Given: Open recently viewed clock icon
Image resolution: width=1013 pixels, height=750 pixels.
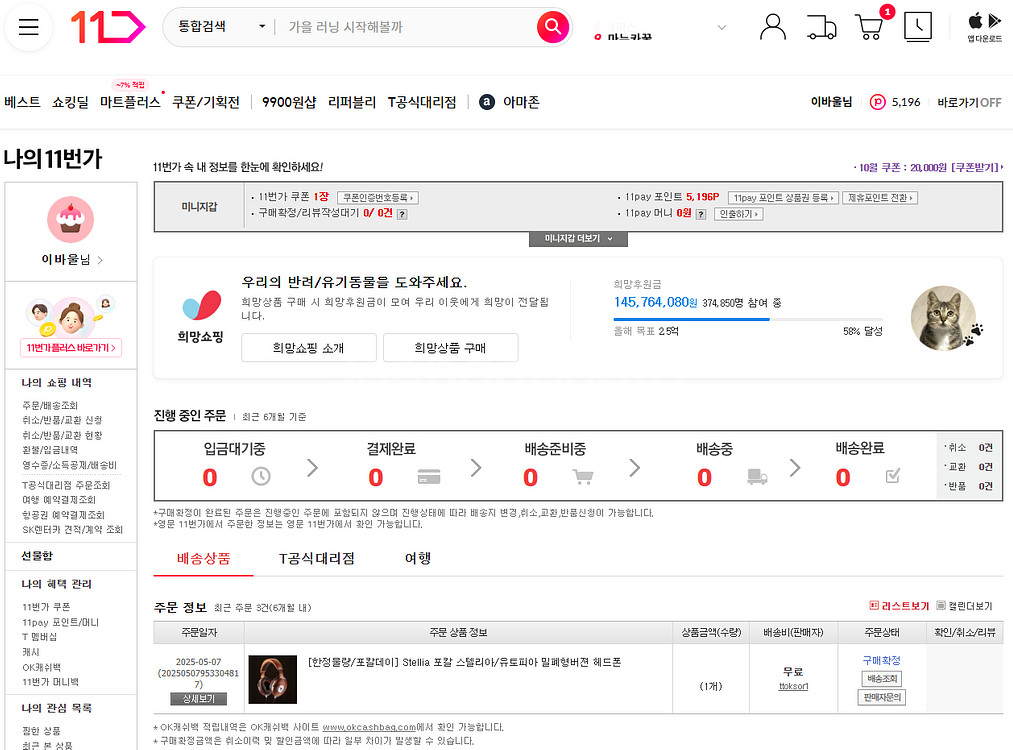Looking at the screenshot, I should coord(917,27).
